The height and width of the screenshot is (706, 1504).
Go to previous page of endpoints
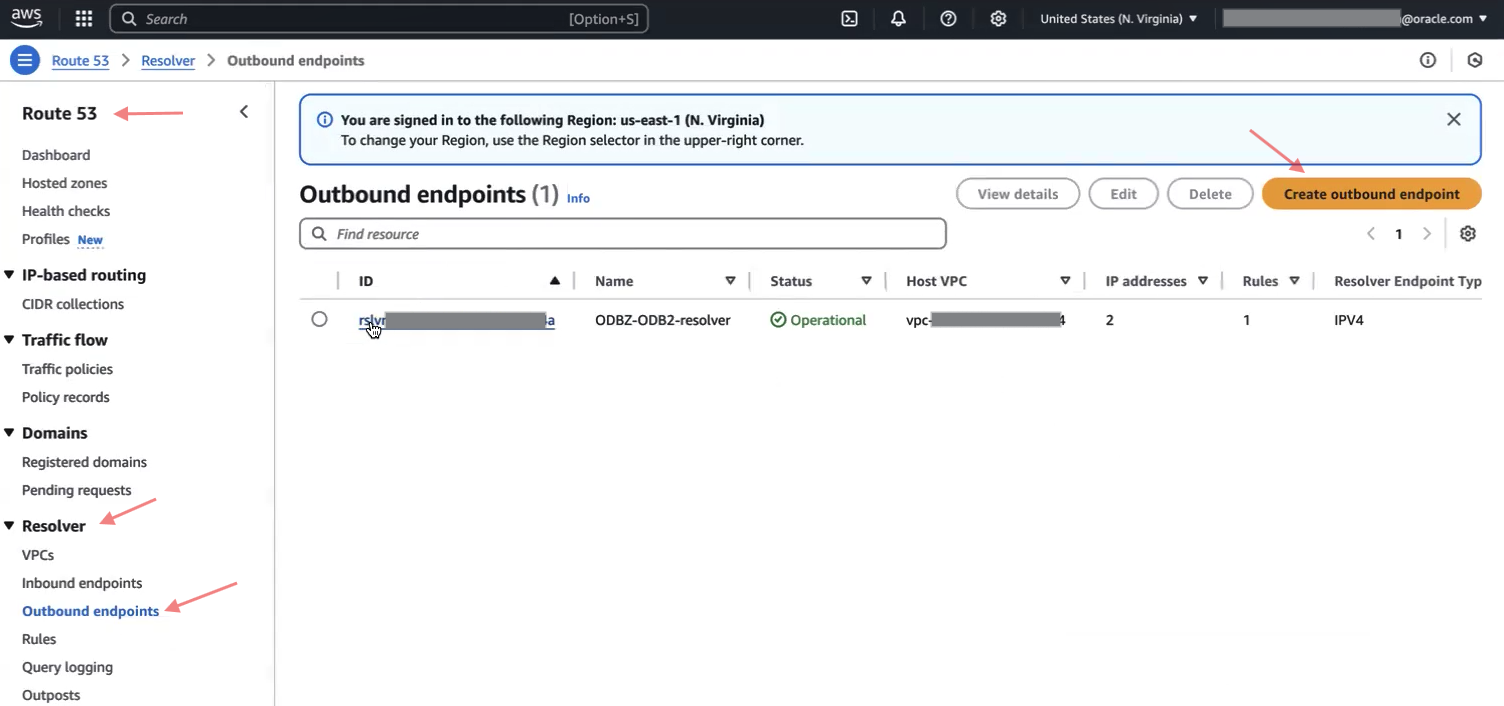click(1371, 234)
